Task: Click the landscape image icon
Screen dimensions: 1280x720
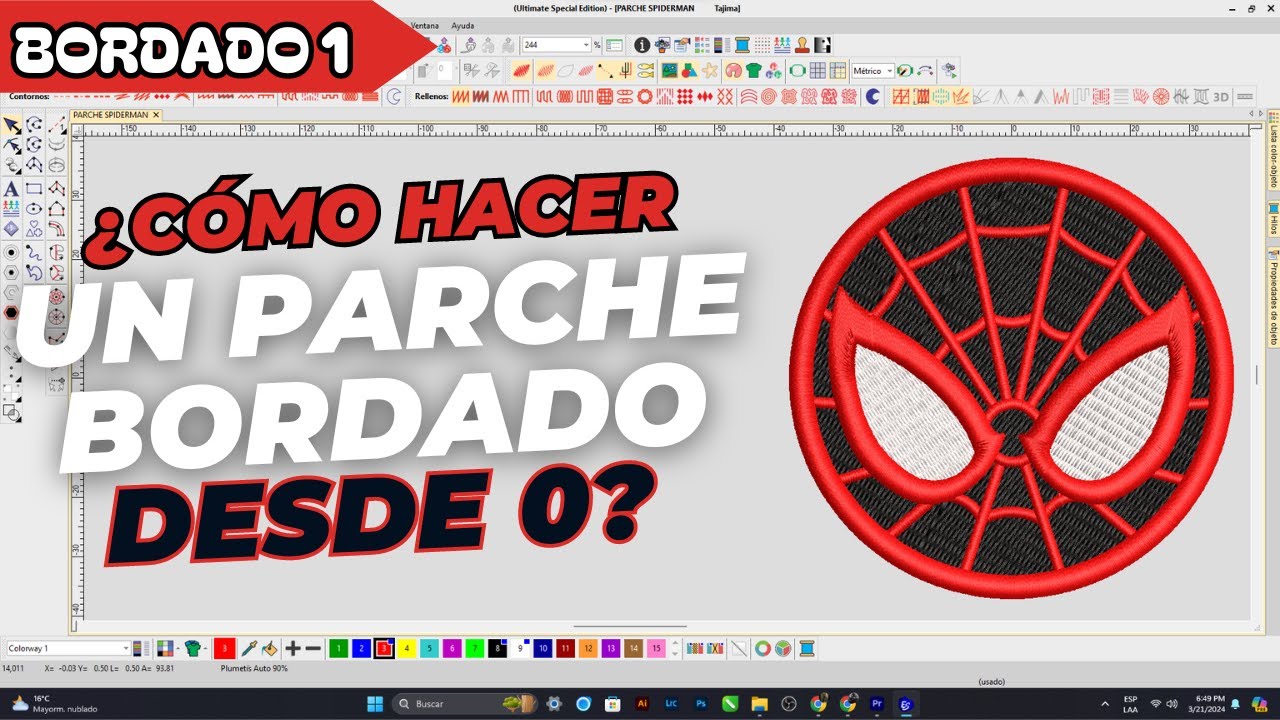Action: click(670, 71)
